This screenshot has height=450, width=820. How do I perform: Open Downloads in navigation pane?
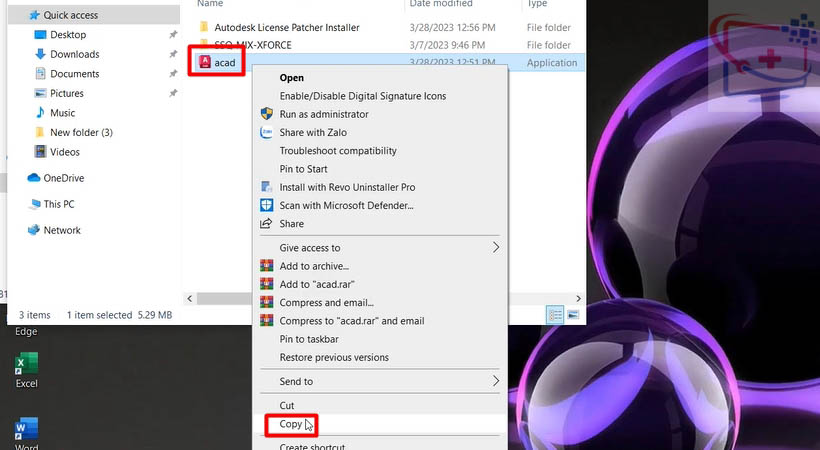74,54
